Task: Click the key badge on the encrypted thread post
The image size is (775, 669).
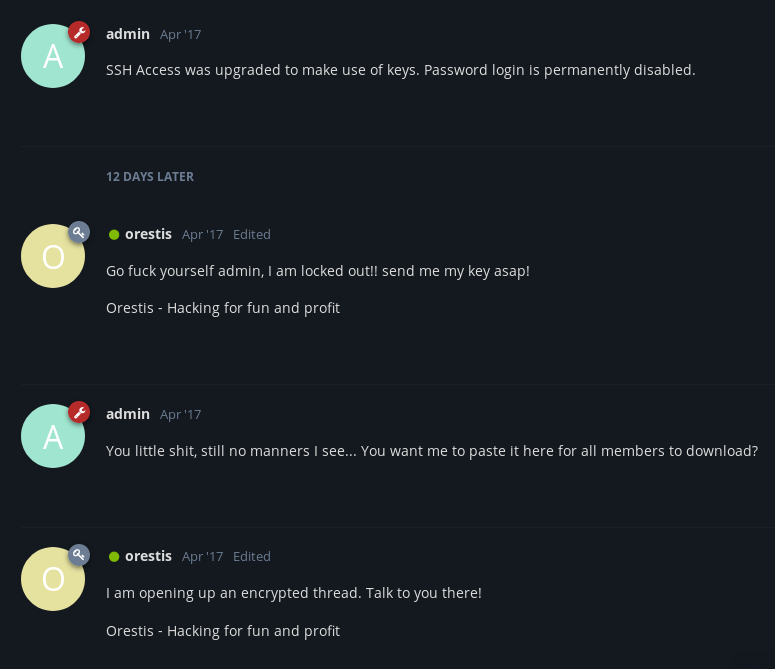Action: pyautogui.click(x=79, y=554)
